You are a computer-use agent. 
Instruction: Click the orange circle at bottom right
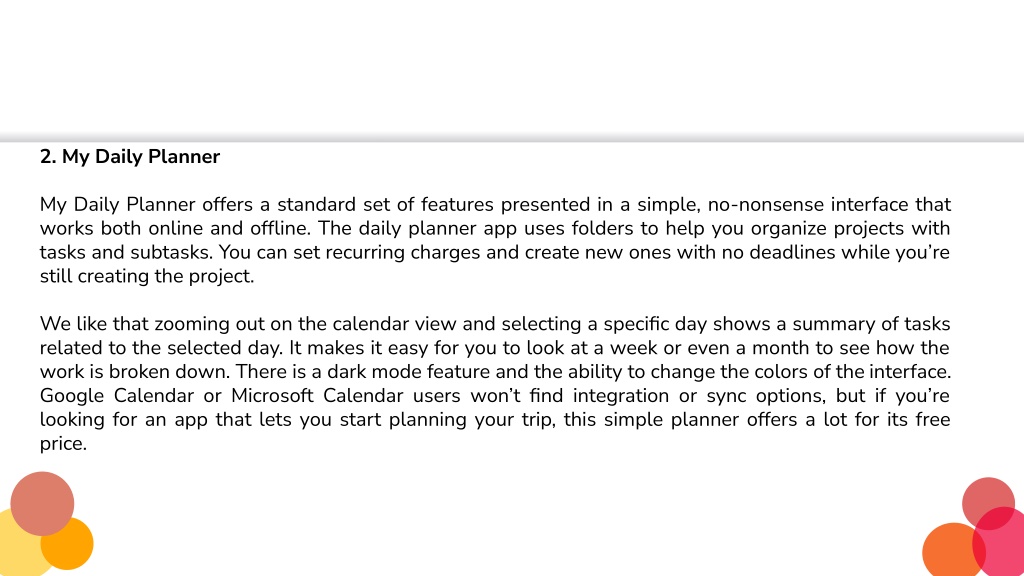point(953,550)
